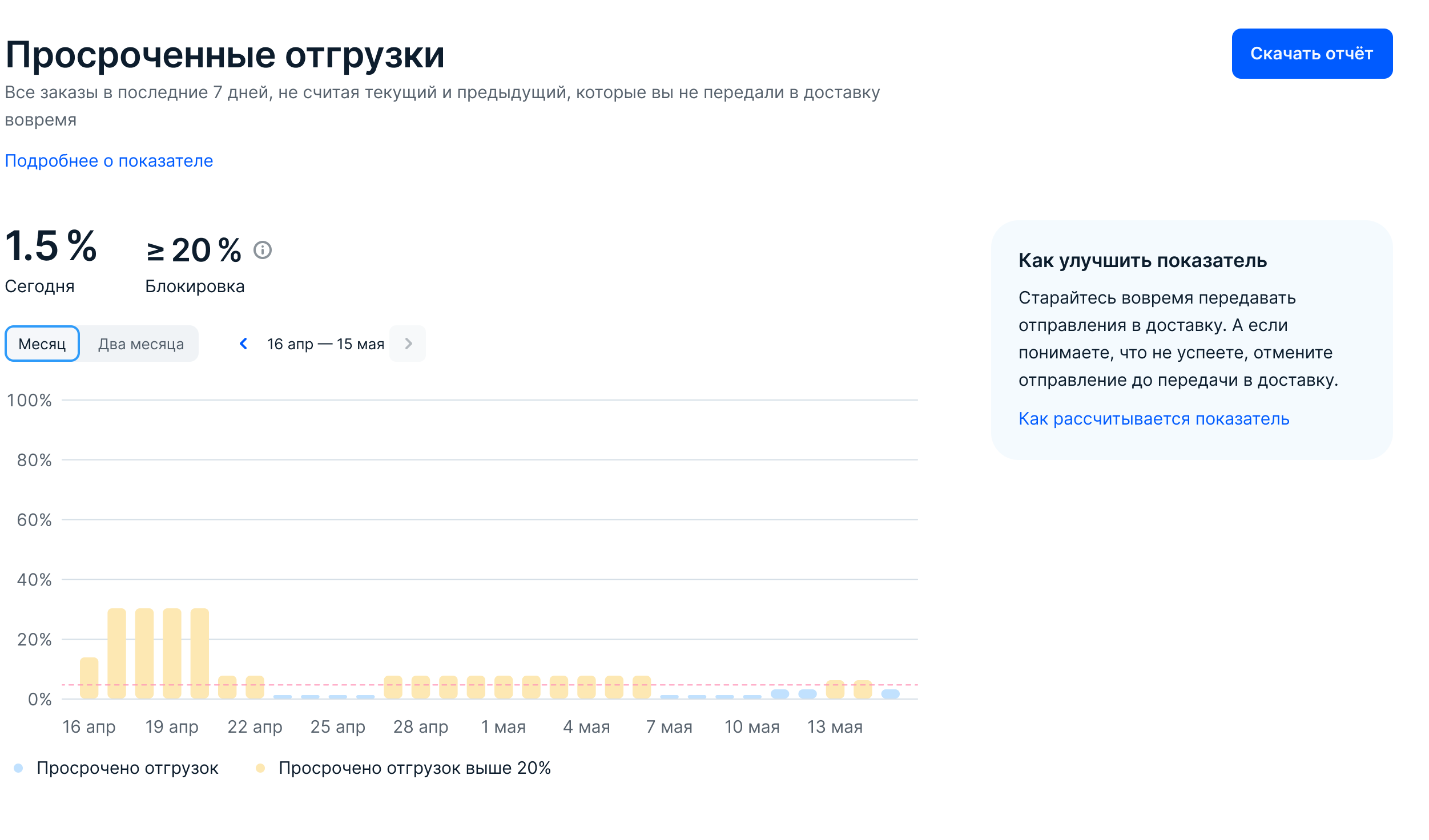
Task: Toggle the blue Просрочено отгрузок legend dot
Action: 18,768
